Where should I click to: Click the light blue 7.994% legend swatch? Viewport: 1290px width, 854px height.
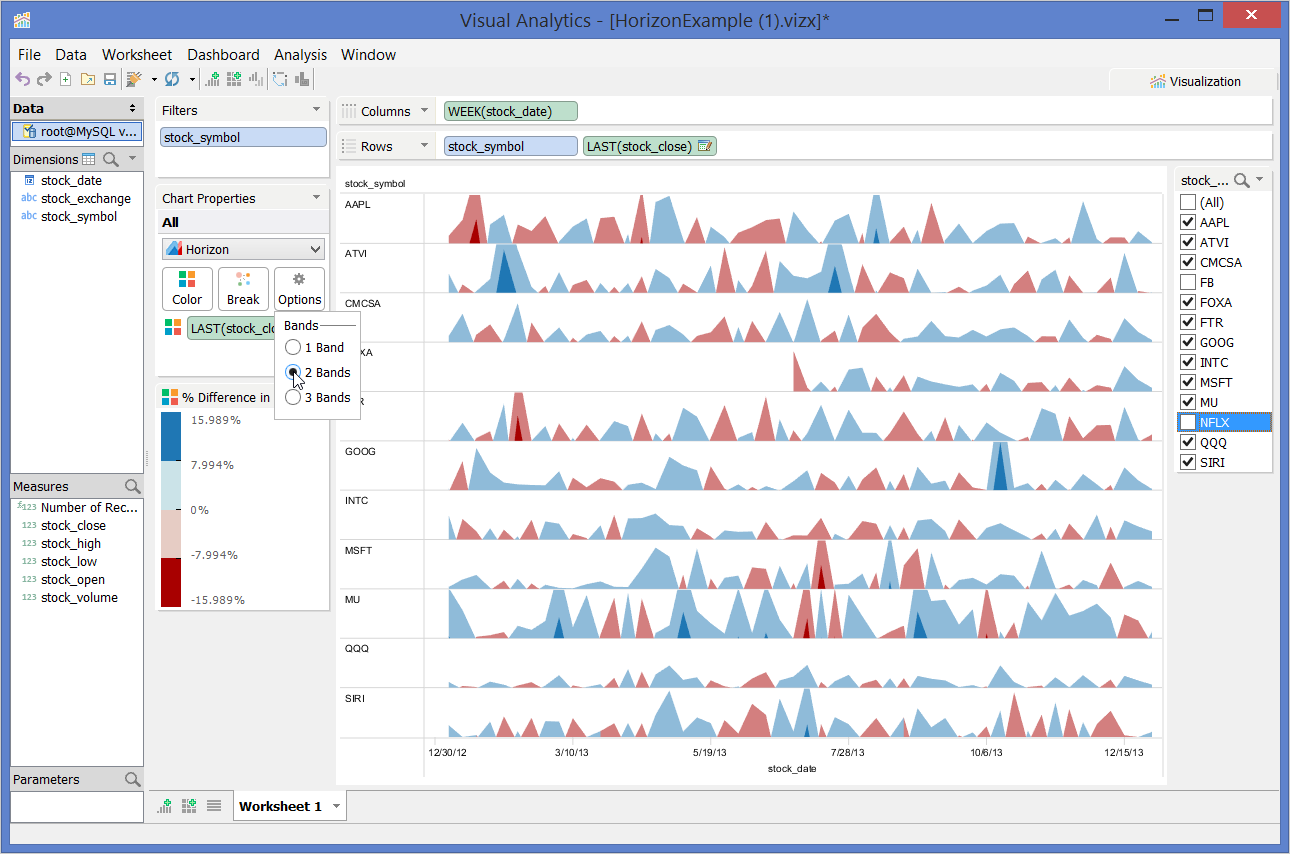[x=171, y=486]
